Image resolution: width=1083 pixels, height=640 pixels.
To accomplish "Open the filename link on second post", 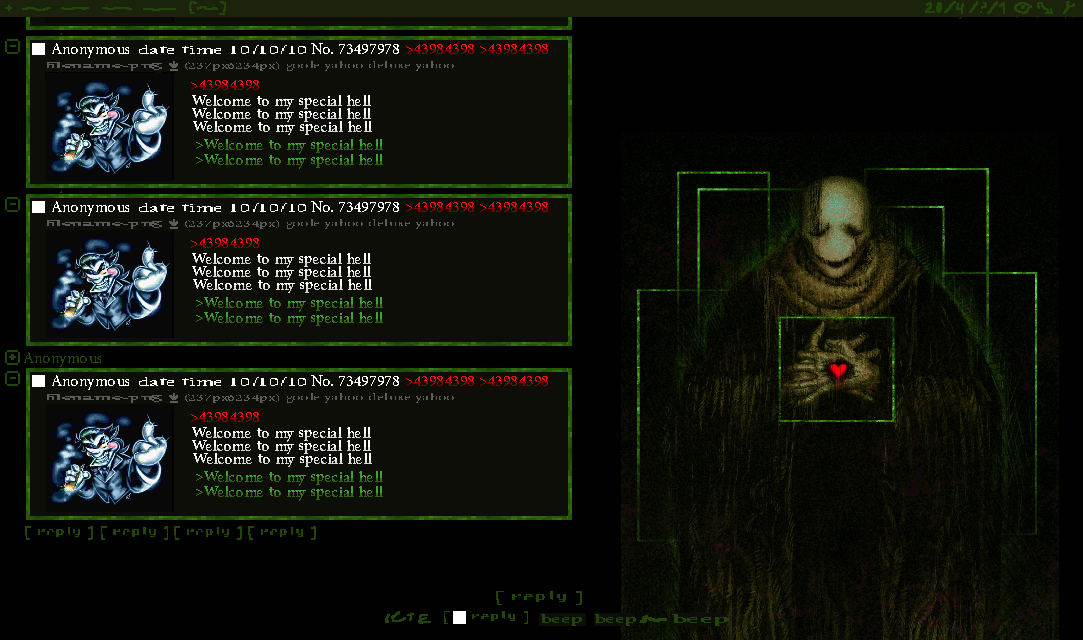I will point(104,224).
